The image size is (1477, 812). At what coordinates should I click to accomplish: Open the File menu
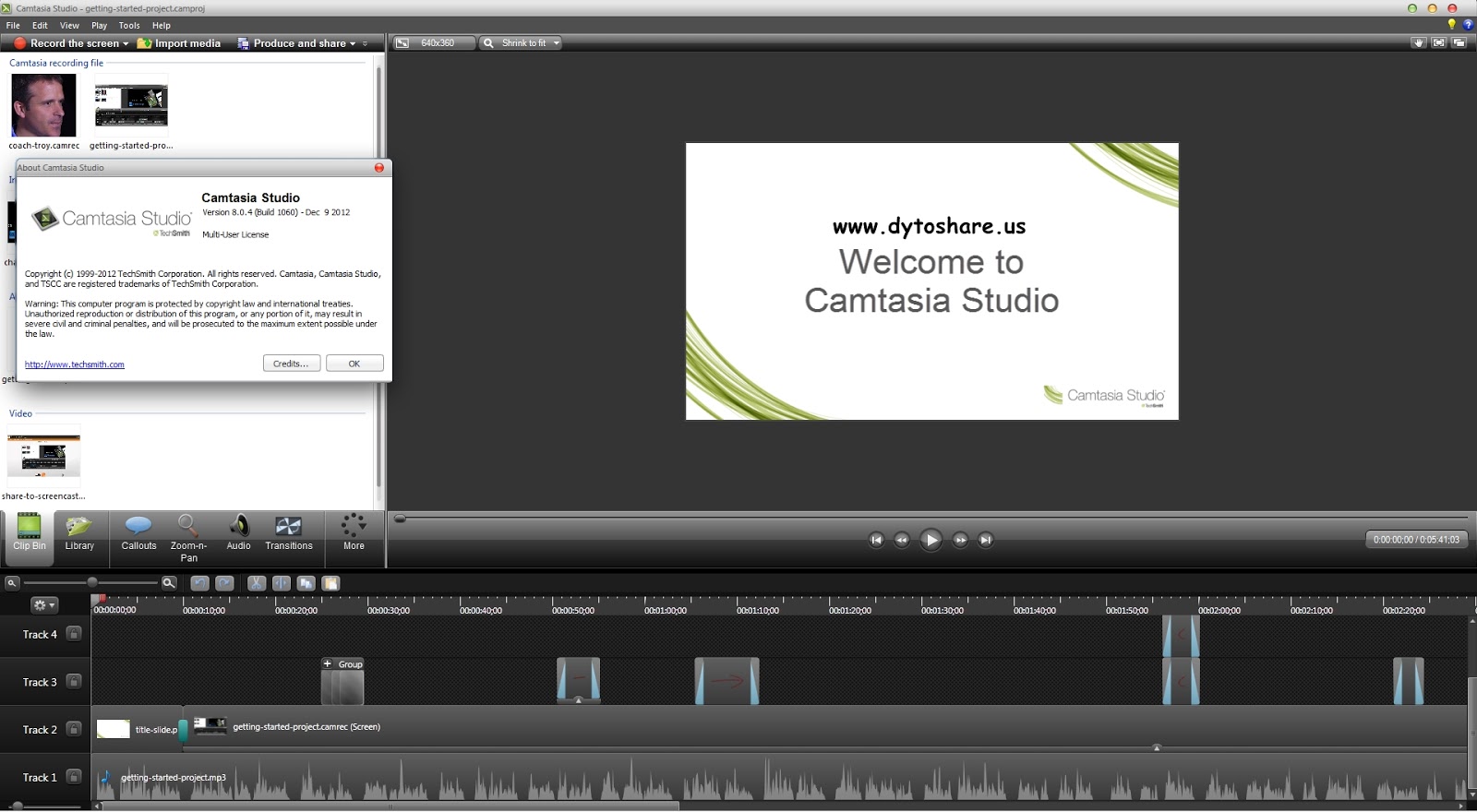[13, 26]
